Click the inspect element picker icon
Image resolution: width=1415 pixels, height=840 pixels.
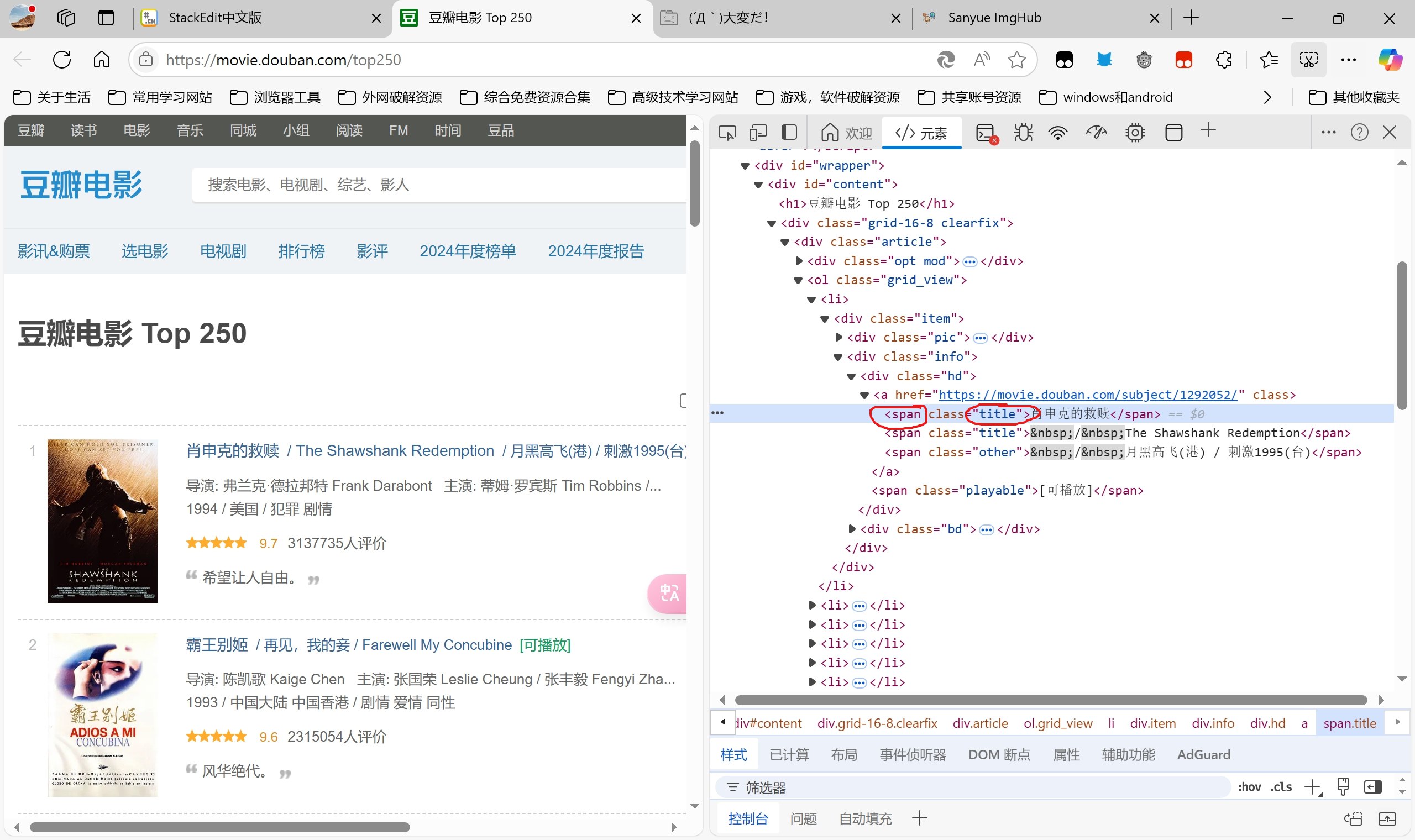[727, 133]
